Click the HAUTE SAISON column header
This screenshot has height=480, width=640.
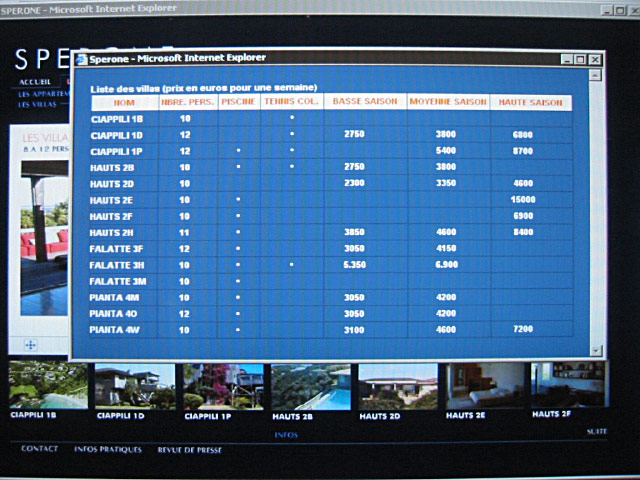coord(531,103)
